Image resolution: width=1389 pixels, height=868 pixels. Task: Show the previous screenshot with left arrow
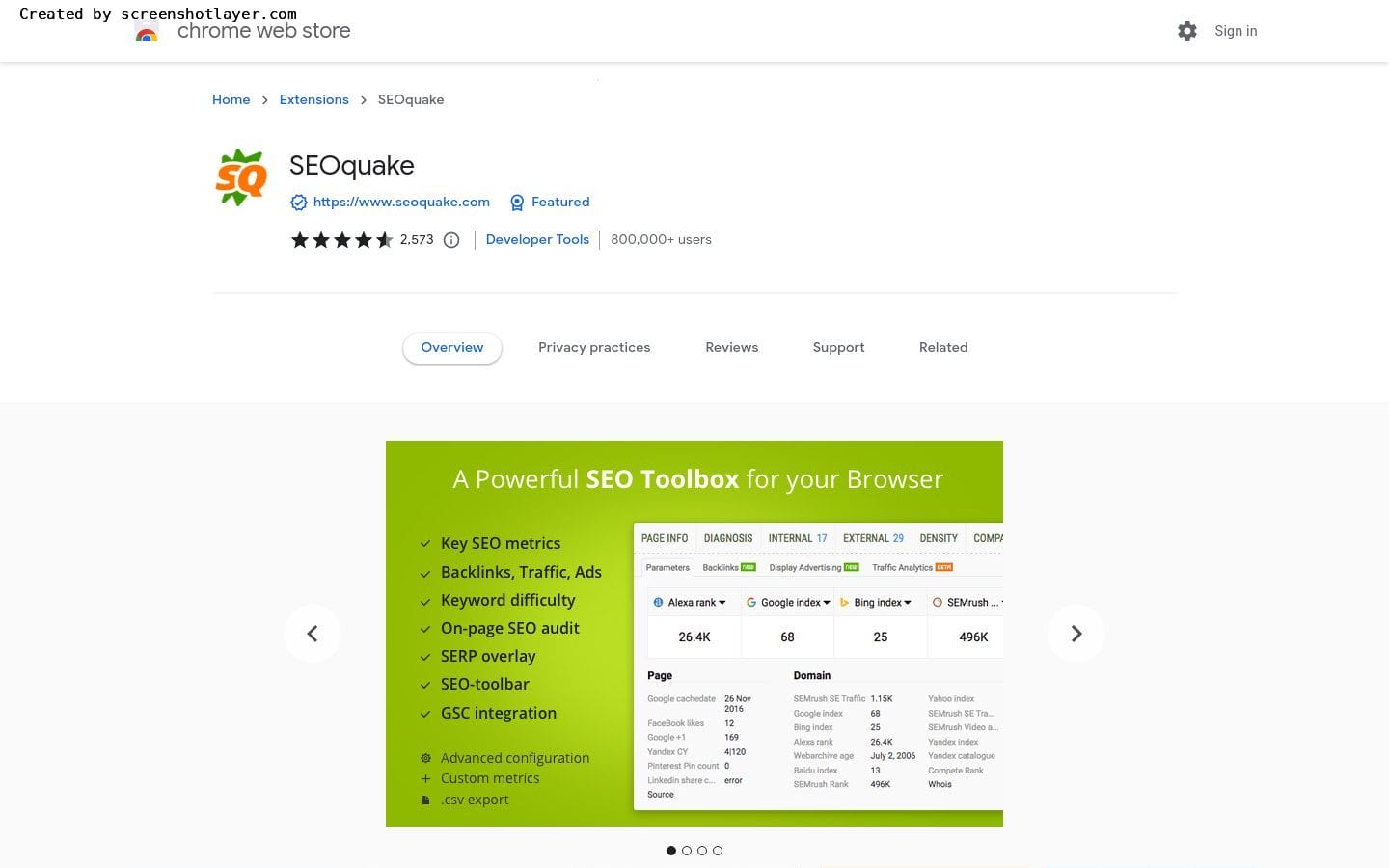click(313, 634)
